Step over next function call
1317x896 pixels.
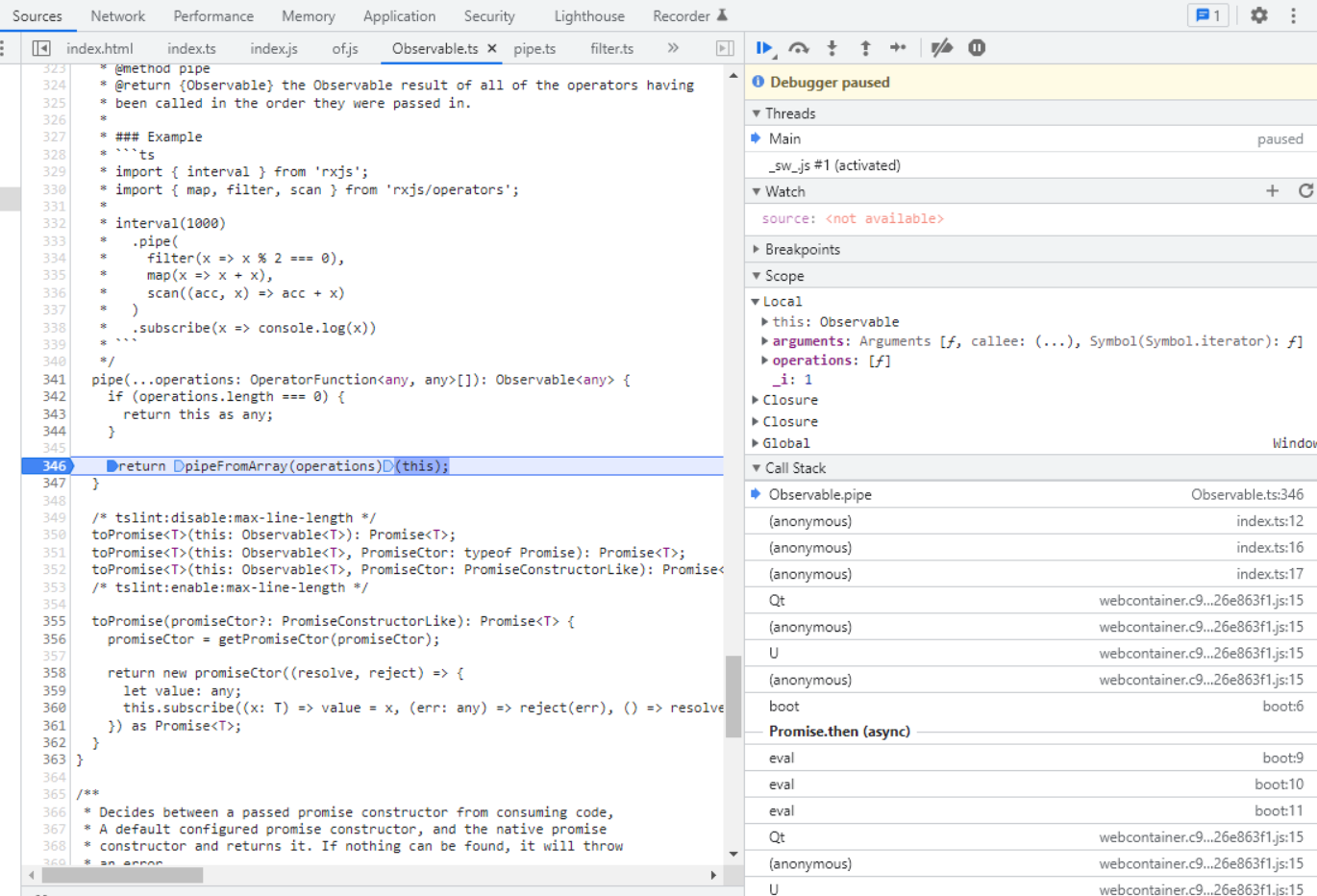click(x=798, y=48)
